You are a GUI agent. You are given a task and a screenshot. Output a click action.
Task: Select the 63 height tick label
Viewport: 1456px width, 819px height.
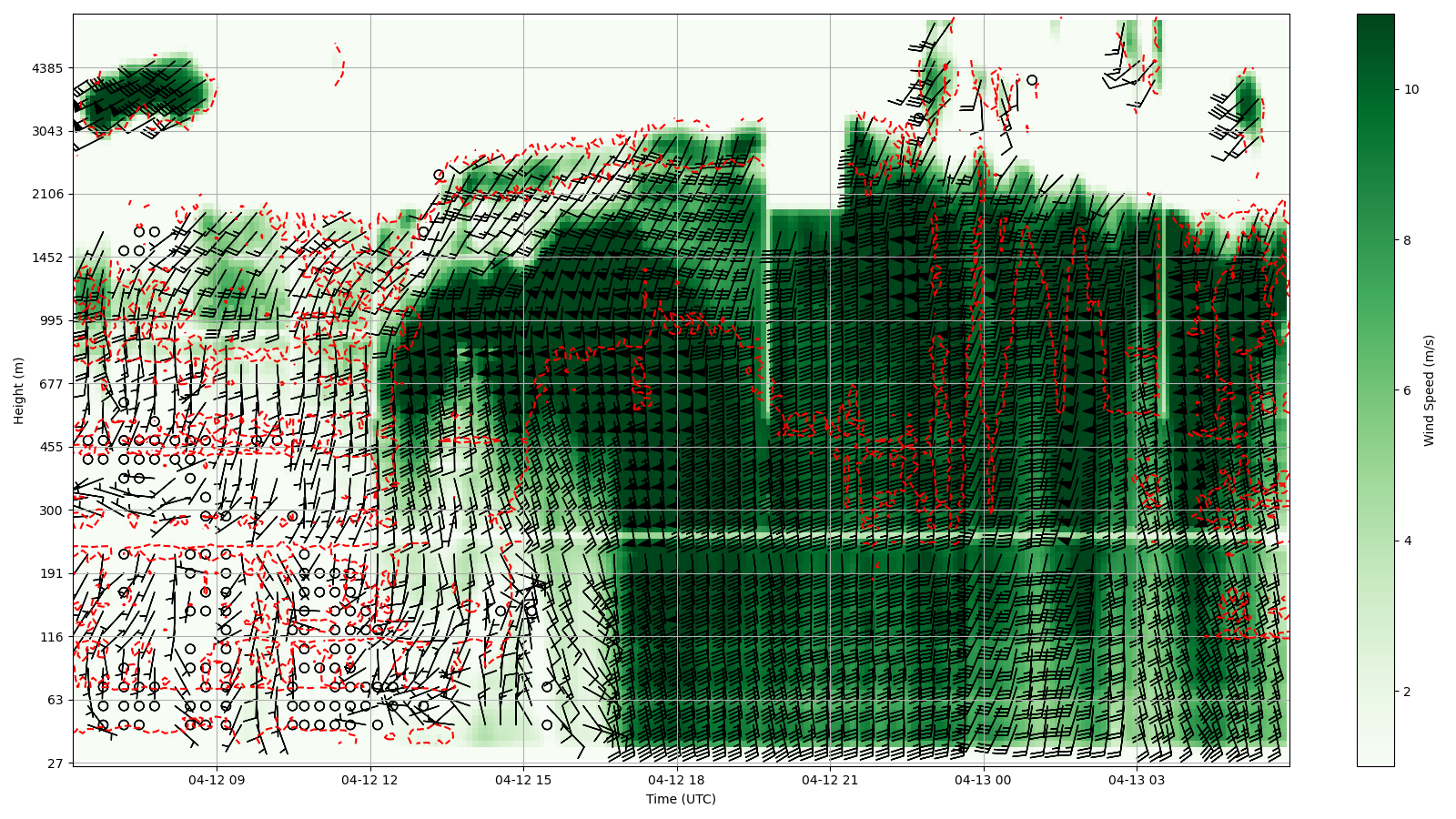tap(55, 700)
